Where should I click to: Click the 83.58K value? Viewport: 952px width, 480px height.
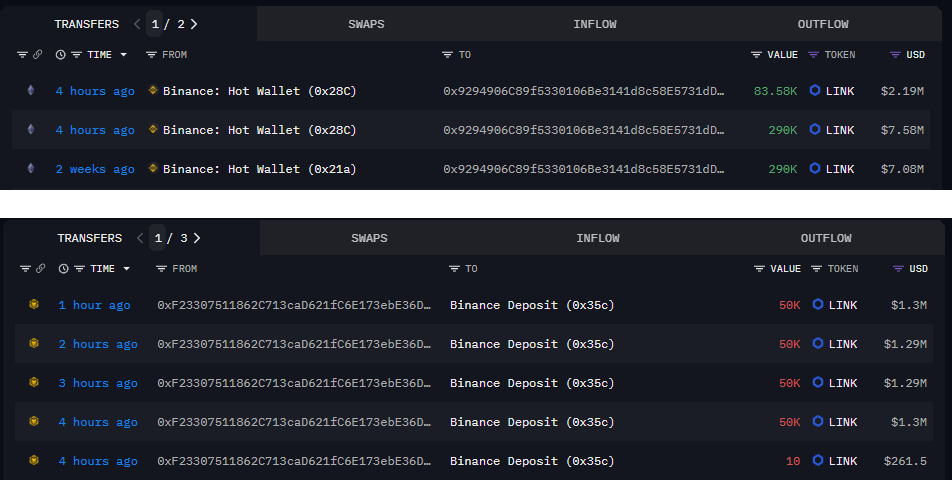tap(775, 91)
